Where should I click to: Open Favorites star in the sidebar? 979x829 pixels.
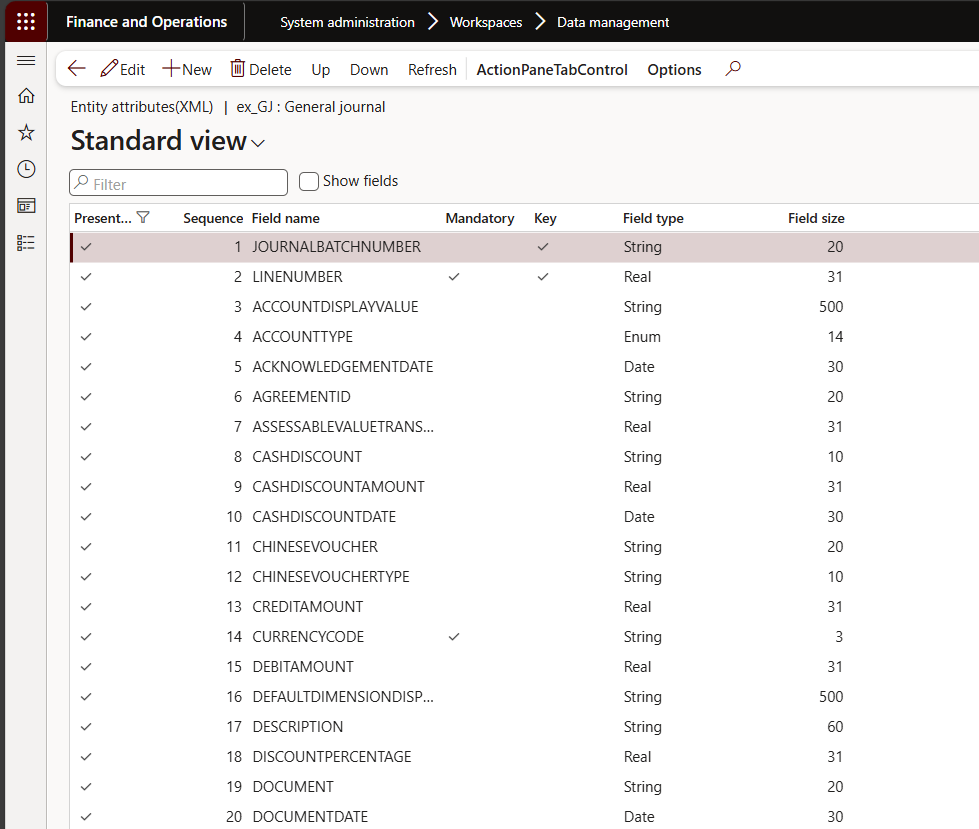26,133
